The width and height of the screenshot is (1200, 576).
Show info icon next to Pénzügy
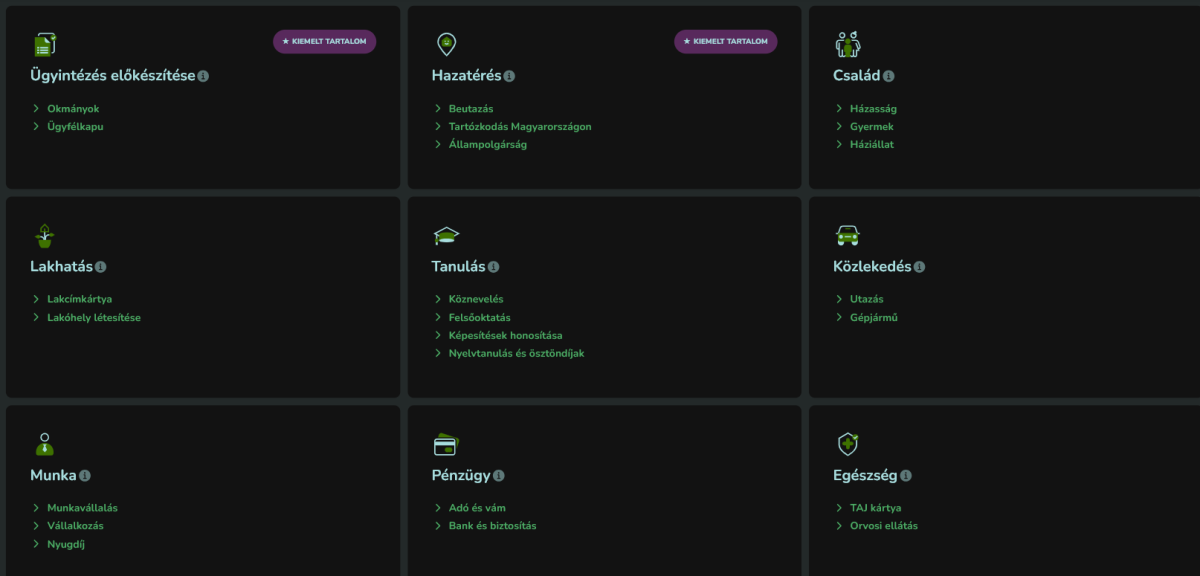click(x=499, y=476)
